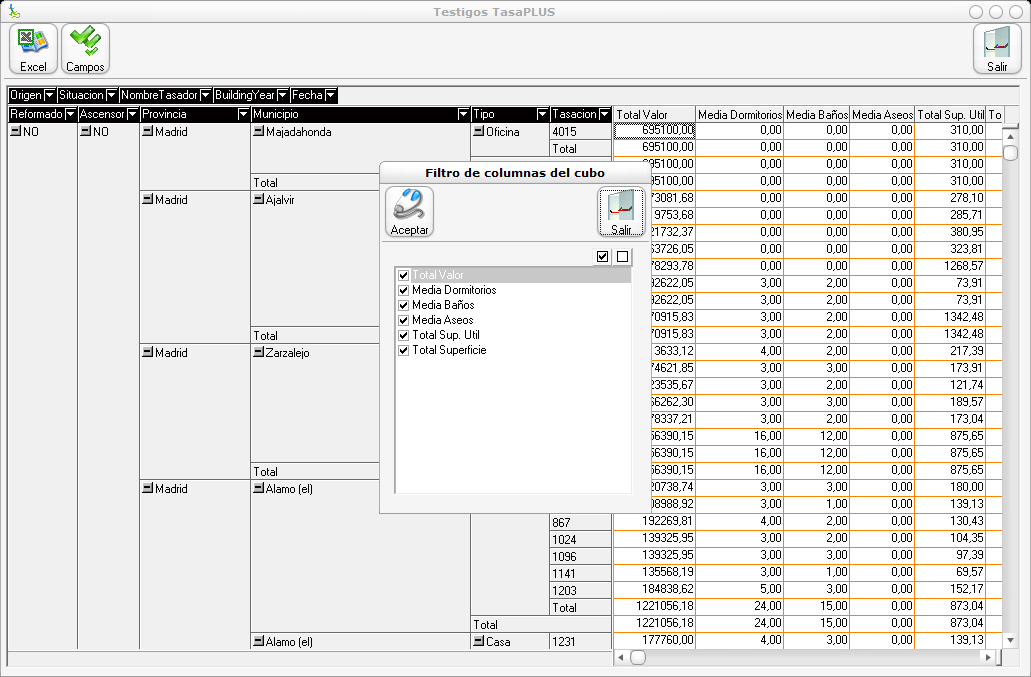This screenshot has width=1031, height=677.
Task: Collapse the Majadahonda municipality row
Action: pos(258,132)
